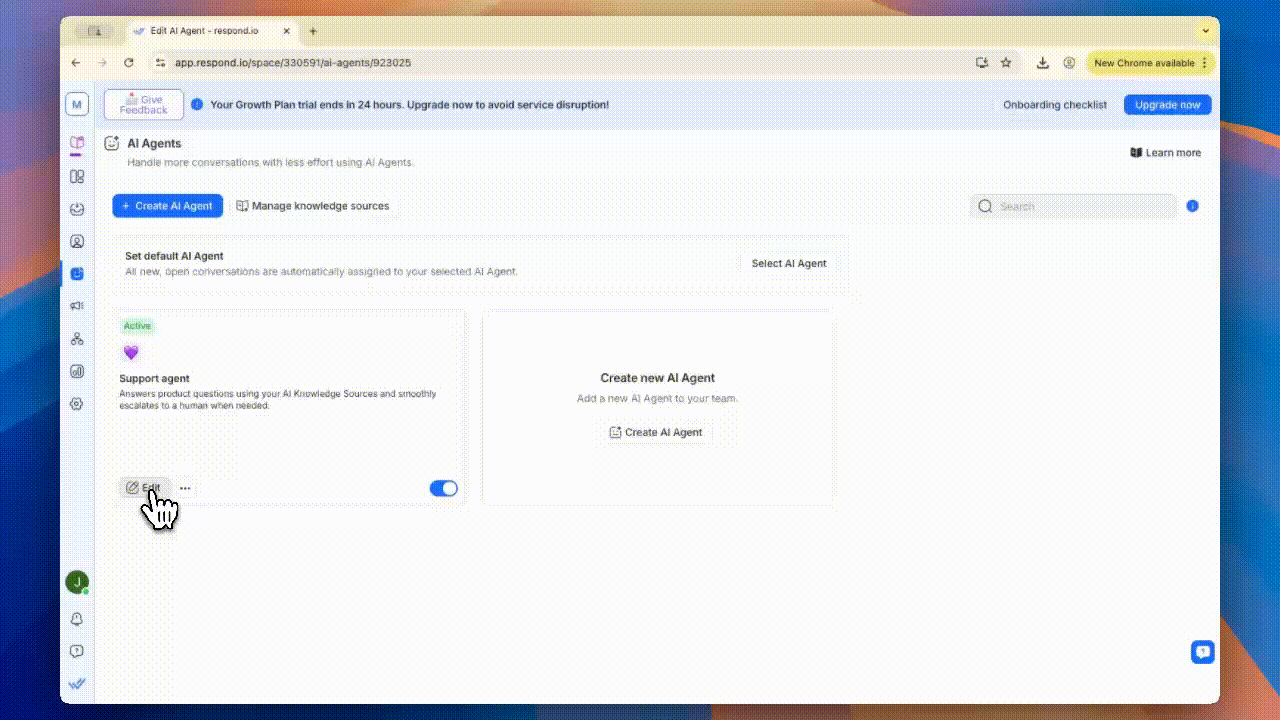The height and width of the screenshot is (720, 1280).
Task: Click the Support agent card title
Action: pos(154,379)
